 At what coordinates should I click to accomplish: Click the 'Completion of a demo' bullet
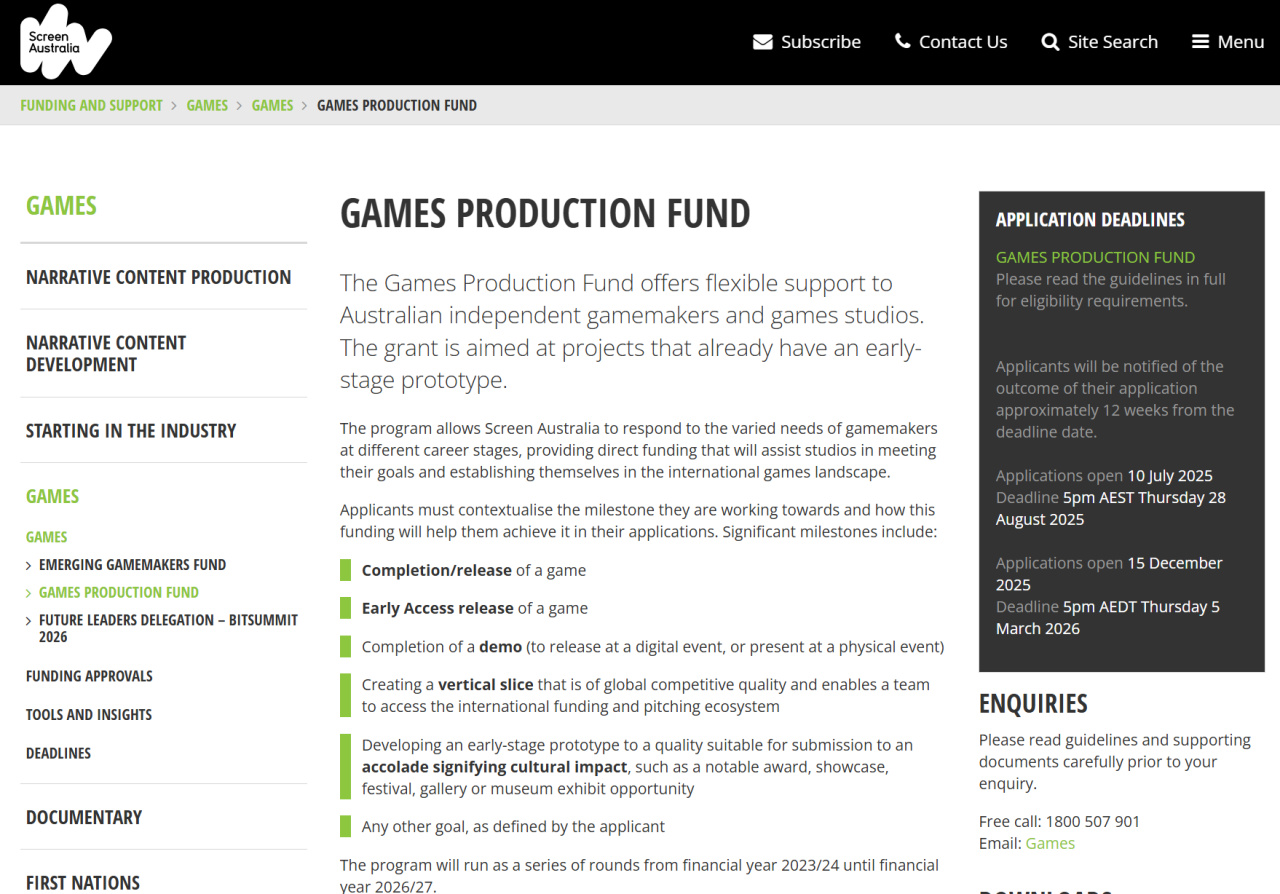coord(653,647)
